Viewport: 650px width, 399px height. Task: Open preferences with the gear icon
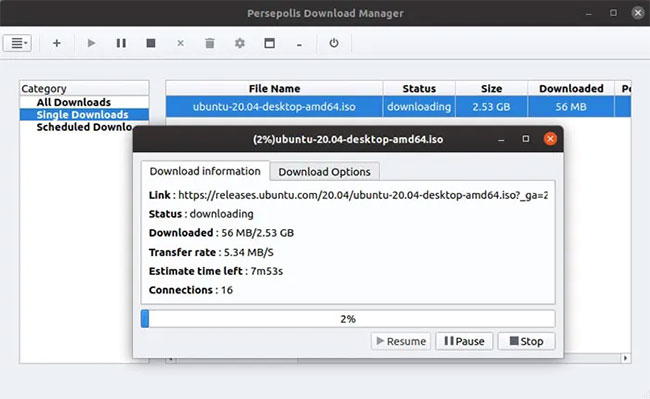240,43
